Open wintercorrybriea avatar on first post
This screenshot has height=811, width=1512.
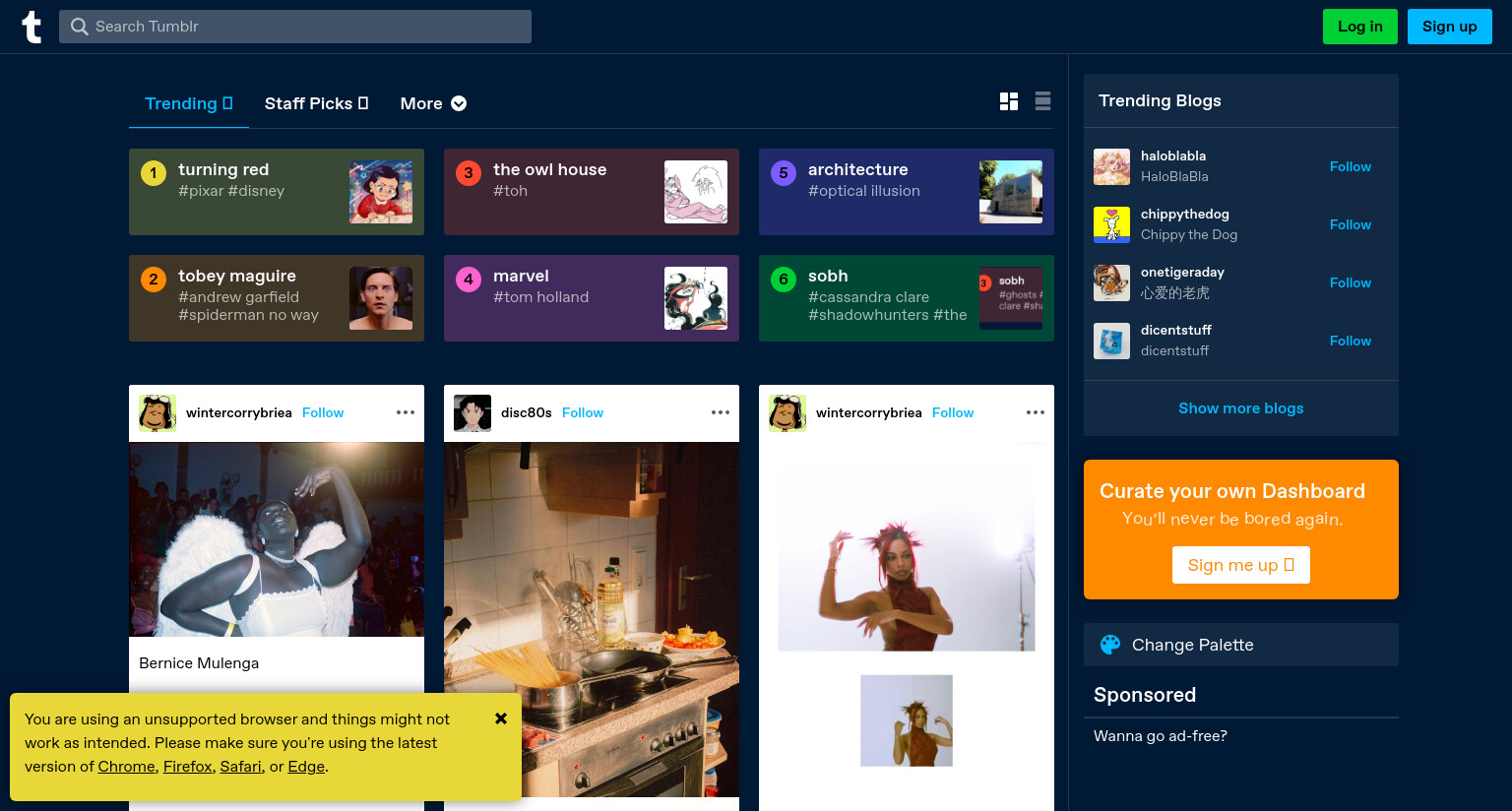point(157,413)
